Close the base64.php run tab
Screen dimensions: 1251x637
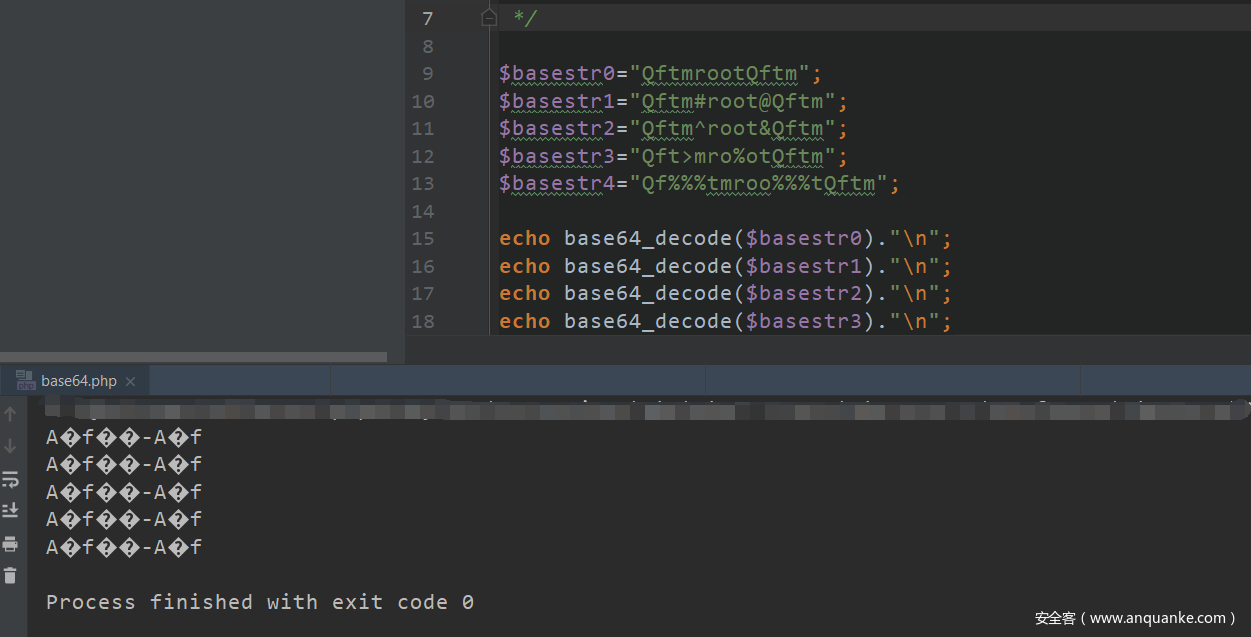click(x=131, y=381)
